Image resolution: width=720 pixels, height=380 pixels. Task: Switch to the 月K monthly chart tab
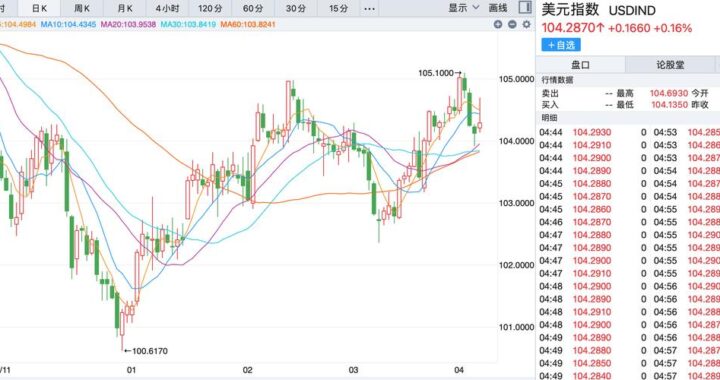pyautogui.click(x=124, y=8)
